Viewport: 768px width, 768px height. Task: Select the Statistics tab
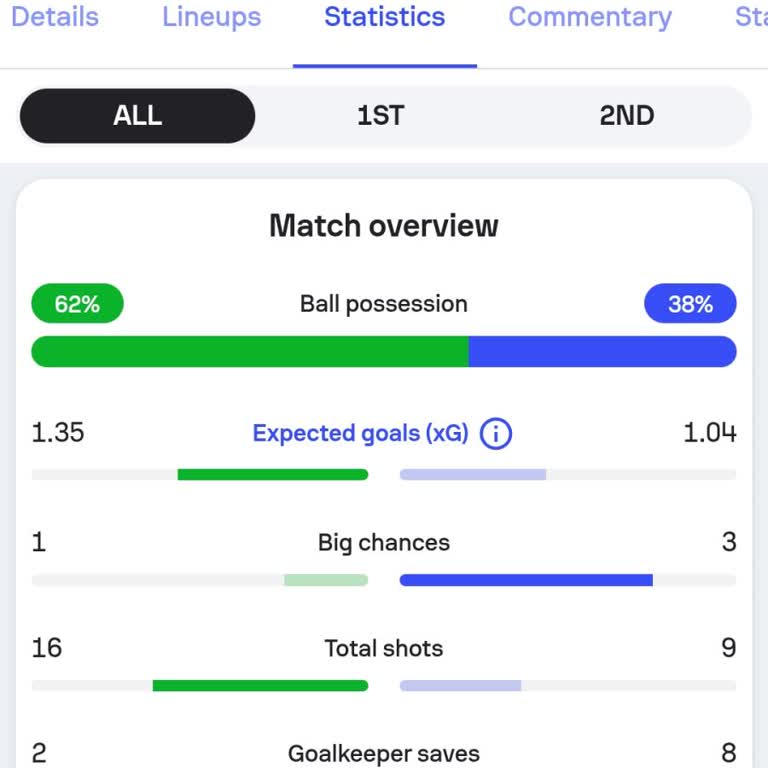(384, 18)
